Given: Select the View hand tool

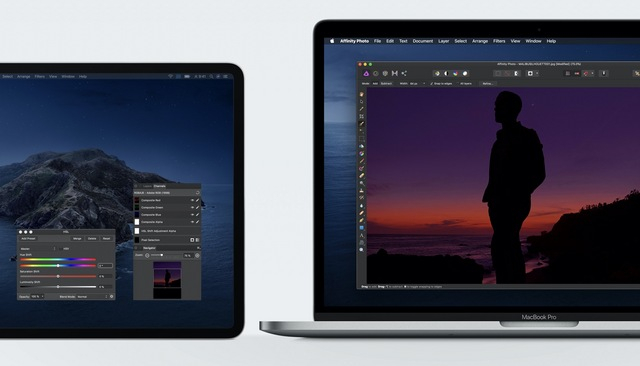Looking at the screenshot, I should [362, 94].
